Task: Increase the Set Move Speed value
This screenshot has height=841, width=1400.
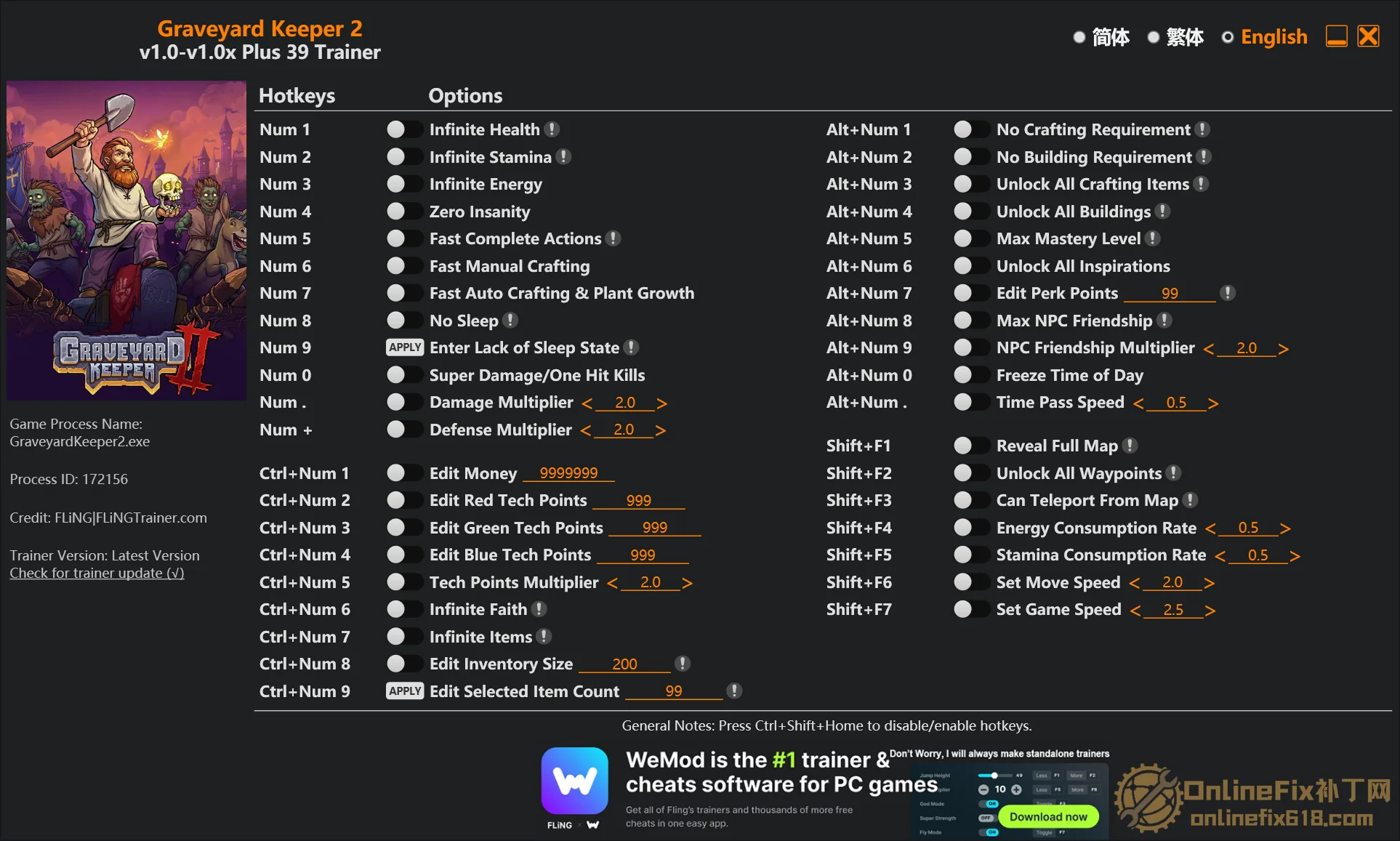Action: (1209, 583)
